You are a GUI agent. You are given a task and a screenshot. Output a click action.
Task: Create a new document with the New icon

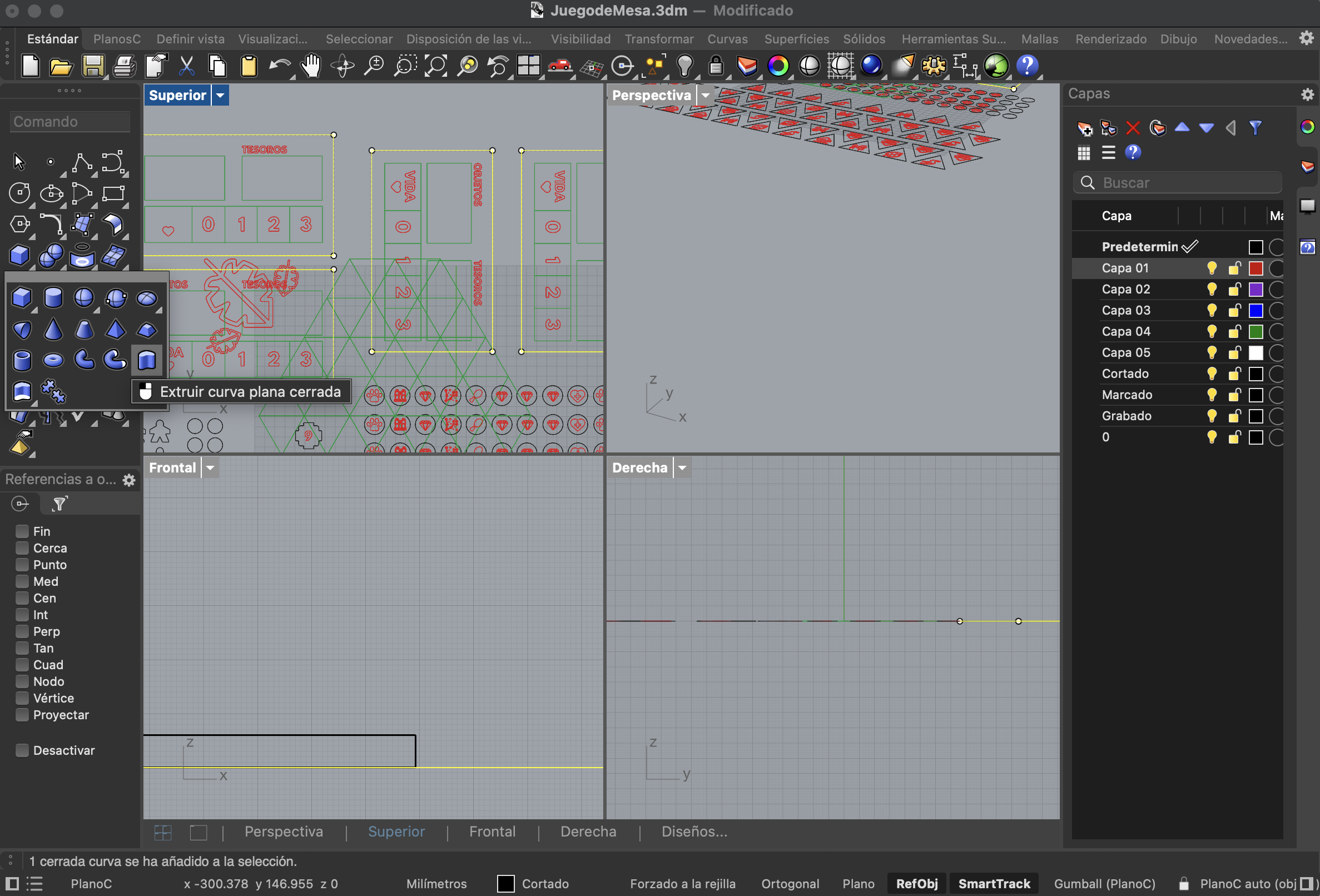pos(30,66)
